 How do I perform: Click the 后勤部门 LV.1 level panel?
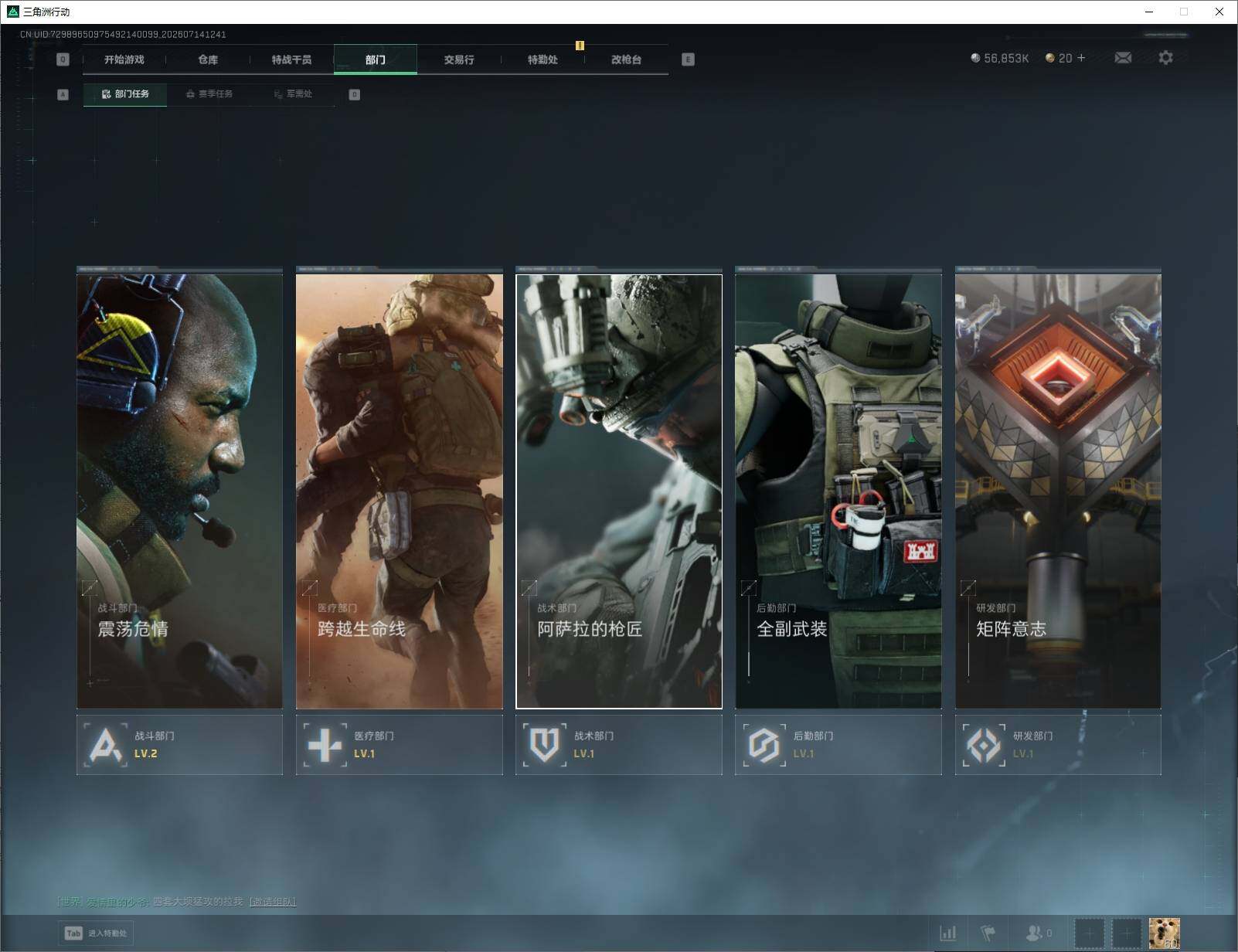pyautogui.click(x=838, y=745)
